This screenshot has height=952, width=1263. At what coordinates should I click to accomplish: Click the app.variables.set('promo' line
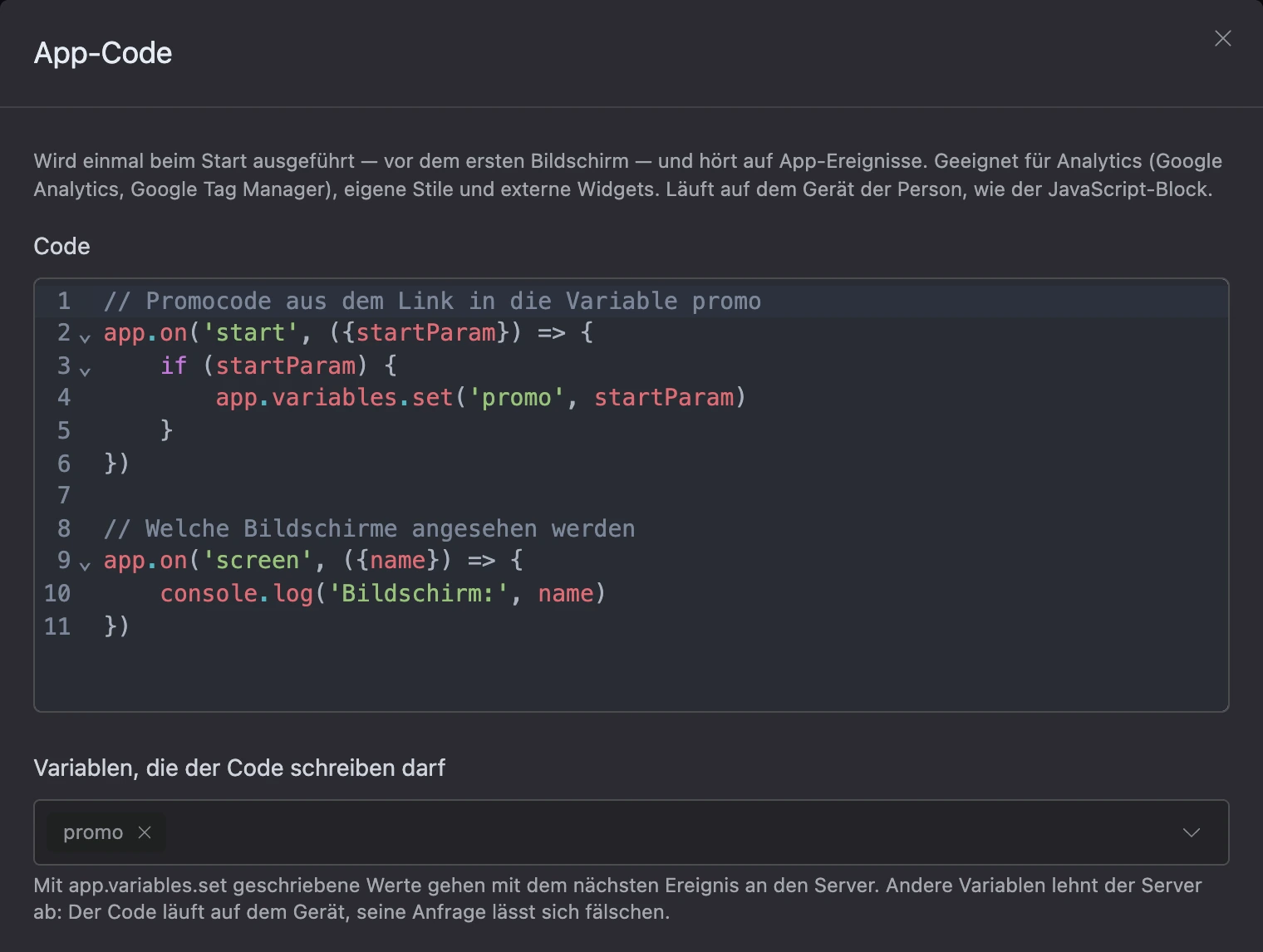pyautogui.click(x=480, y=398)
